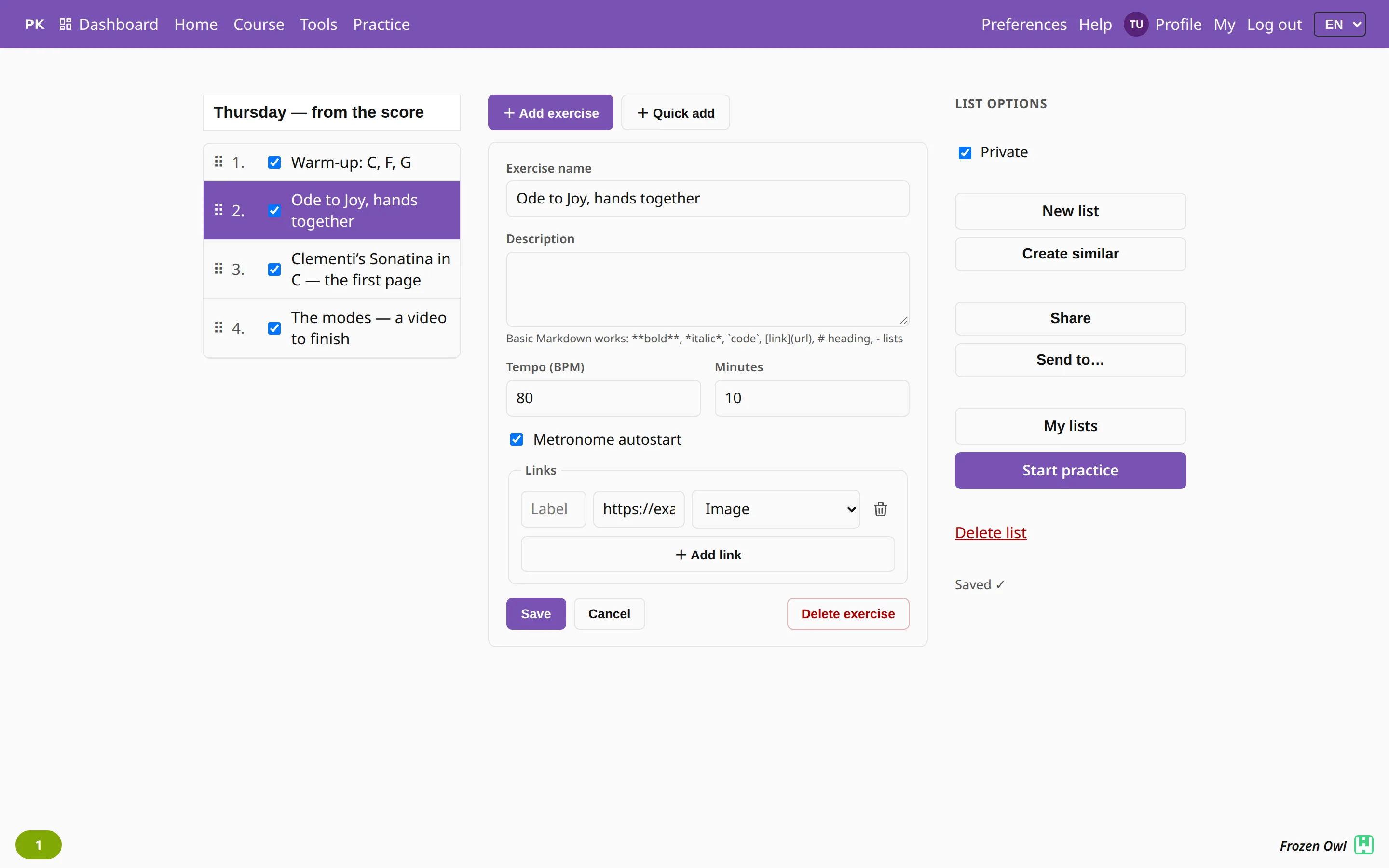The width and height of the screenshot is (1389, 868).
Task: Open the Course menu
Action: coord(259,24)
